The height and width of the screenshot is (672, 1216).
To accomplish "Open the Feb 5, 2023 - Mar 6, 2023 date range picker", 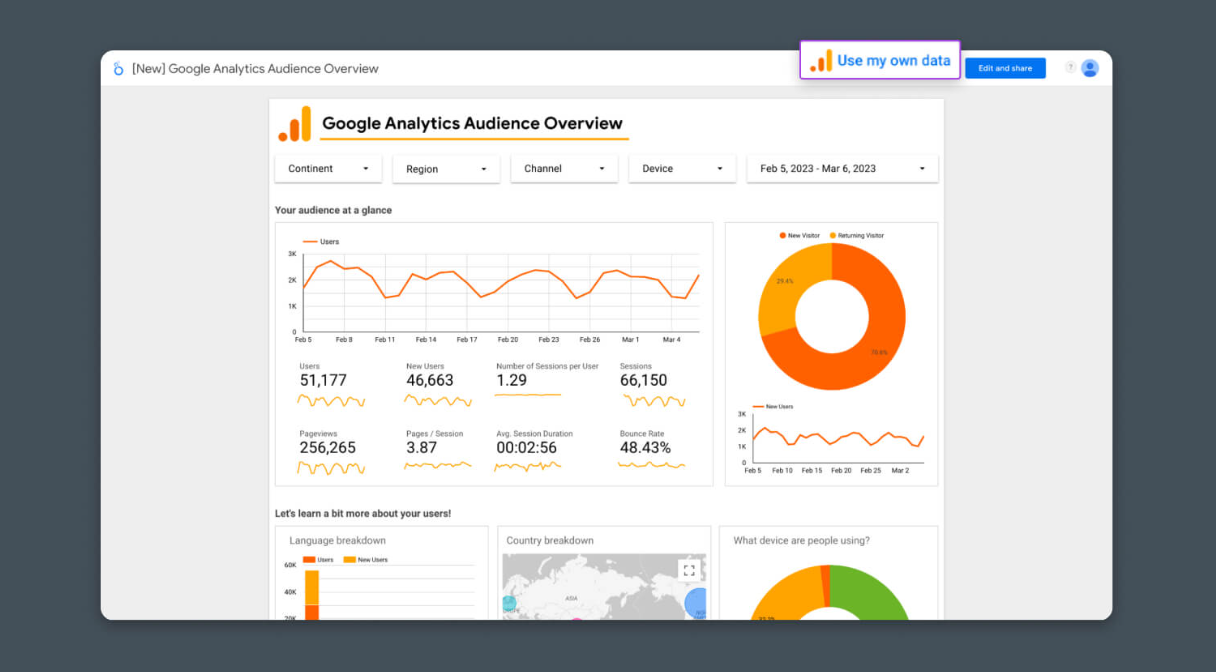I will [x=842, y=168].
